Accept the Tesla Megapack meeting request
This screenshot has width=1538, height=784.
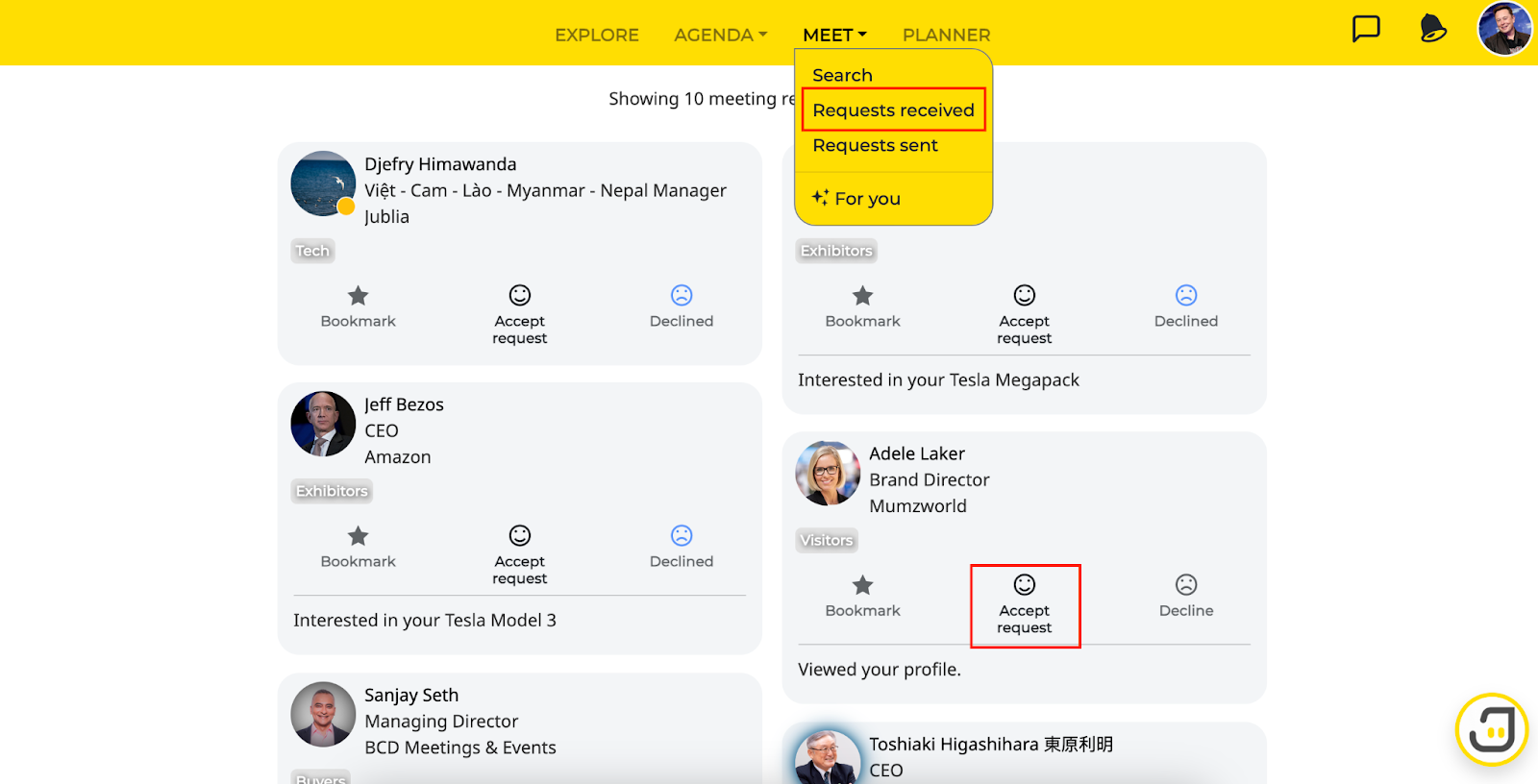click(1025, 315)
